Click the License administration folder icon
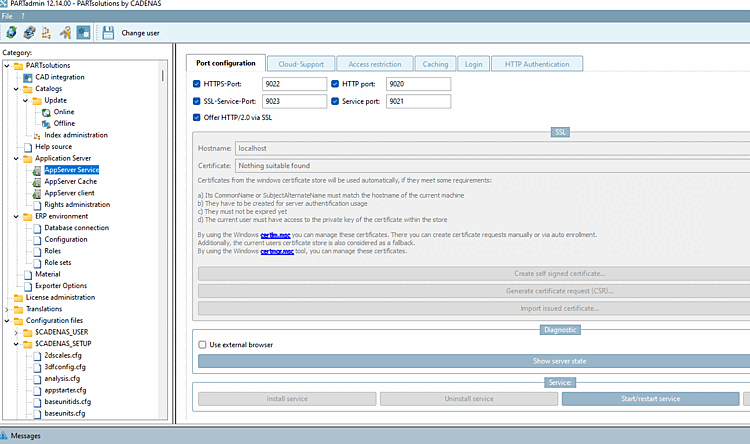The width and height of the screenshot is (750, 444). coord(18,298)
